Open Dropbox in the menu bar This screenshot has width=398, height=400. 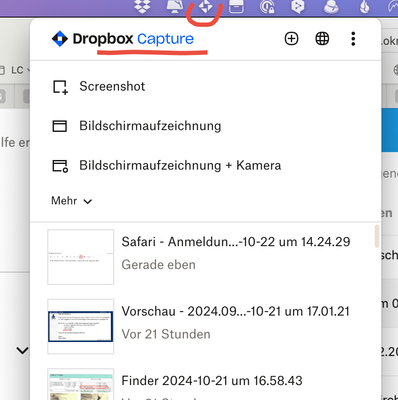click(x=142, y=7)
